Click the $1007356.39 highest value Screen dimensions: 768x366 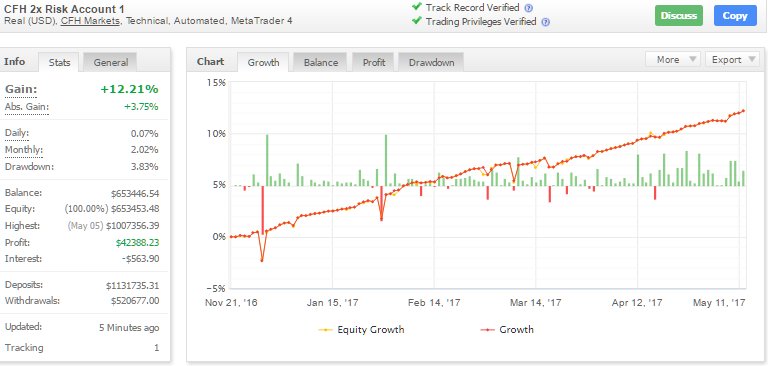pos(132,226)
